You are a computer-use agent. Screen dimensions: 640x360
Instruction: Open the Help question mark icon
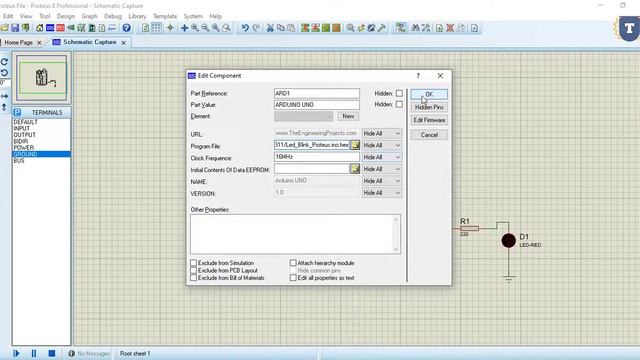coord(127,28)
